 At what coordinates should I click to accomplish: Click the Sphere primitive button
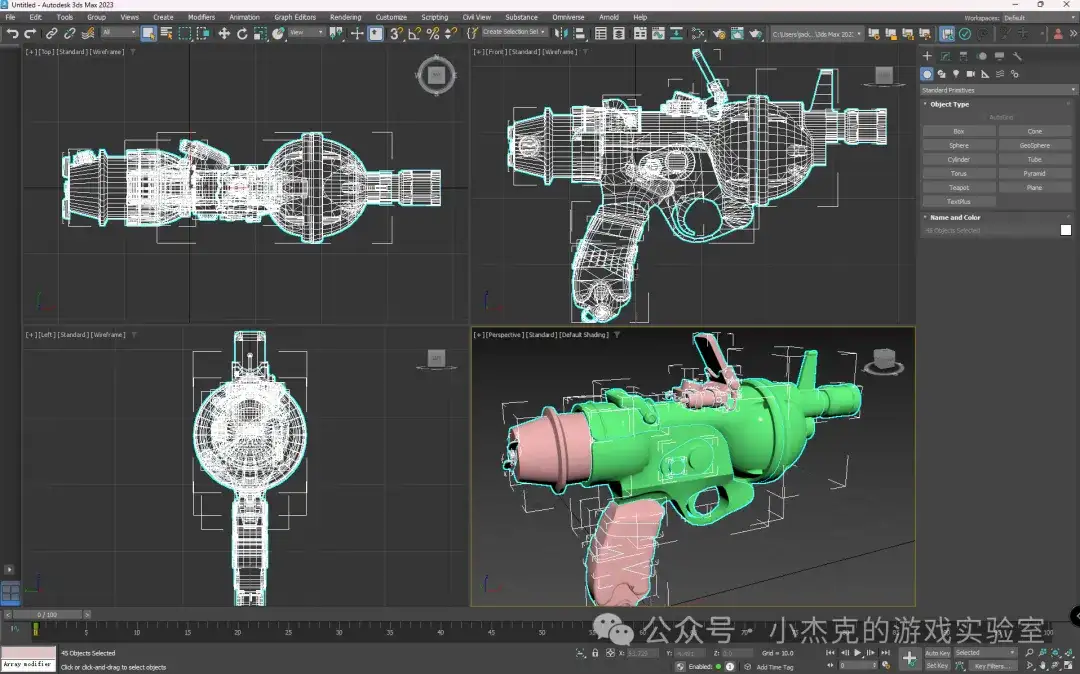pos(958,145)
